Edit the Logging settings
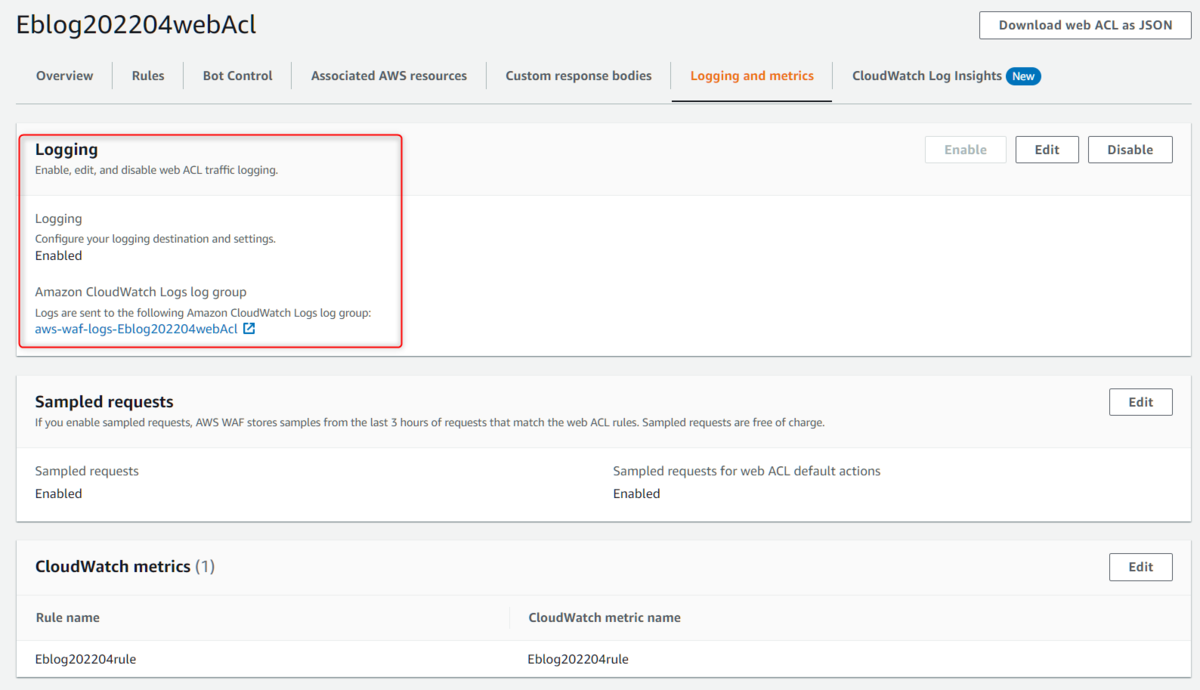This screenshot has height=690, width=1200. (1047, 150)
